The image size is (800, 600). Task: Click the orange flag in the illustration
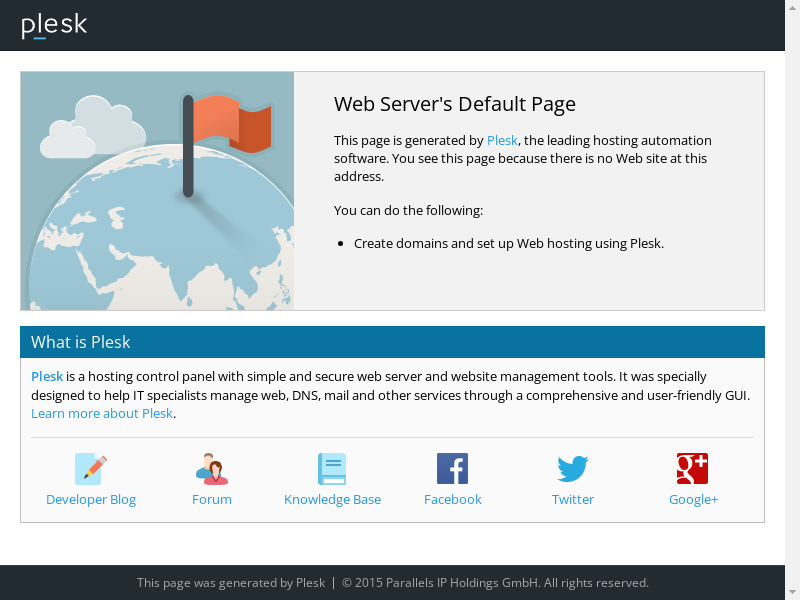tap(231, 123)
